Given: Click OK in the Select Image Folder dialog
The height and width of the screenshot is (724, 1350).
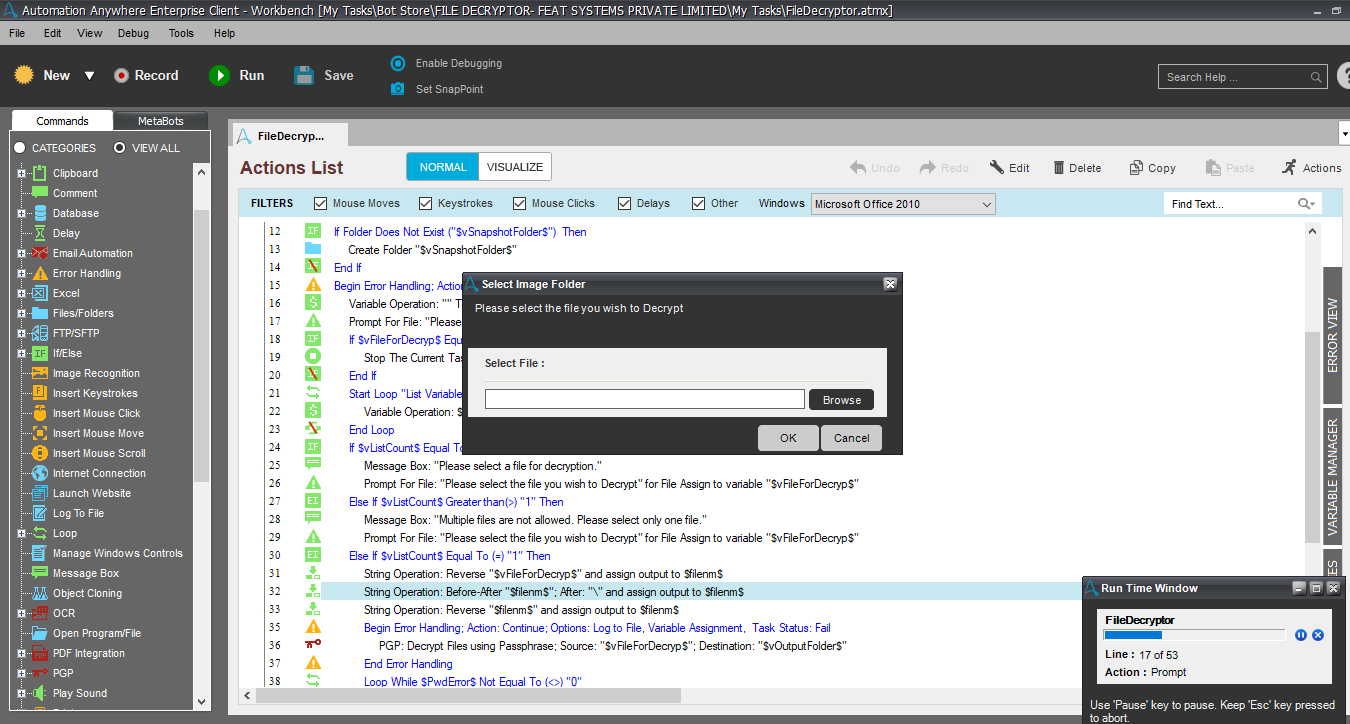Looking at the screenshot, I should point(788,438).
